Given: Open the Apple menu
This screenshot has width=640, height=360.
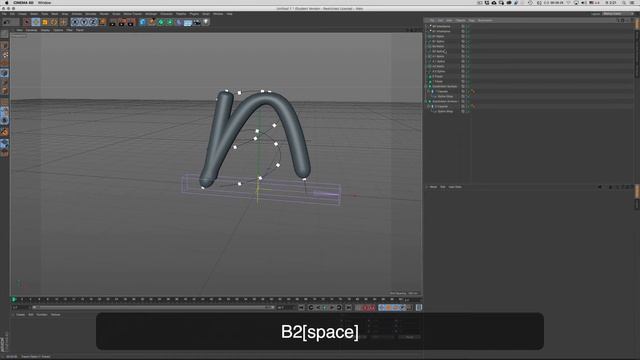Looking at the screenshot, I should (6, 2).
